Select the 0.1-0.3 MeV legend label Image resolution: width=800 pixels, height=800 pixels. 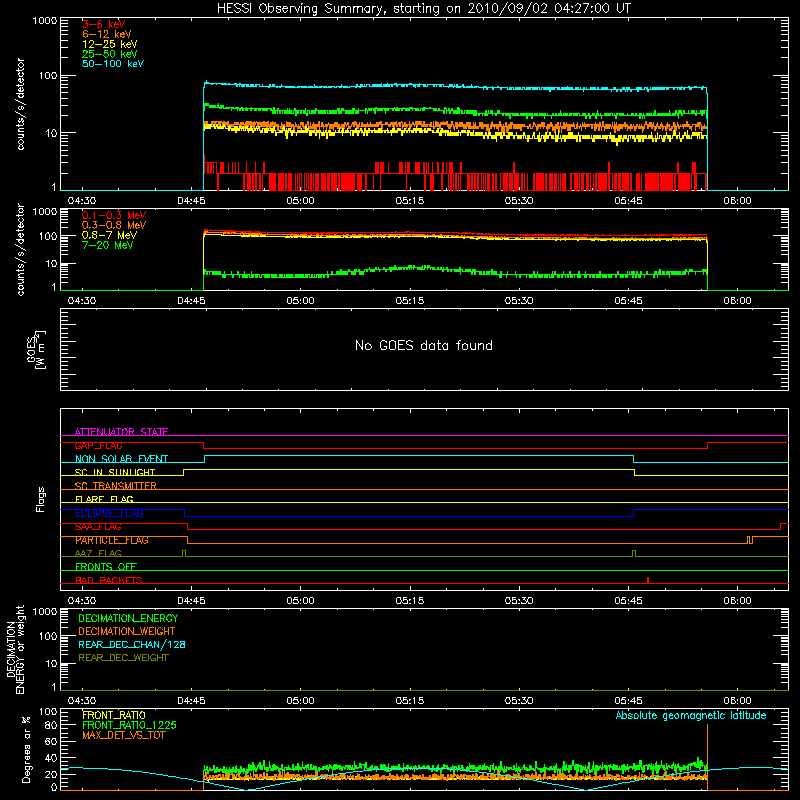[x=114, y=215]
